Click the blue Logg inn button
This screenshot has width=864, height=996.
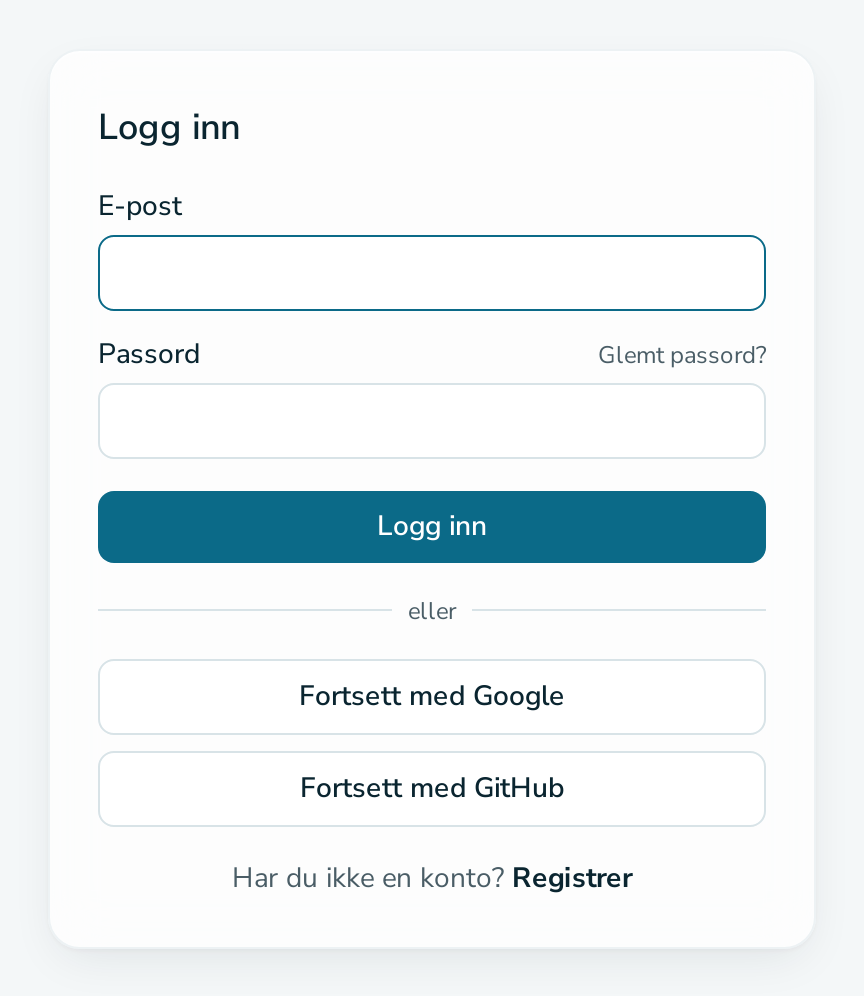tap(432, 527)
